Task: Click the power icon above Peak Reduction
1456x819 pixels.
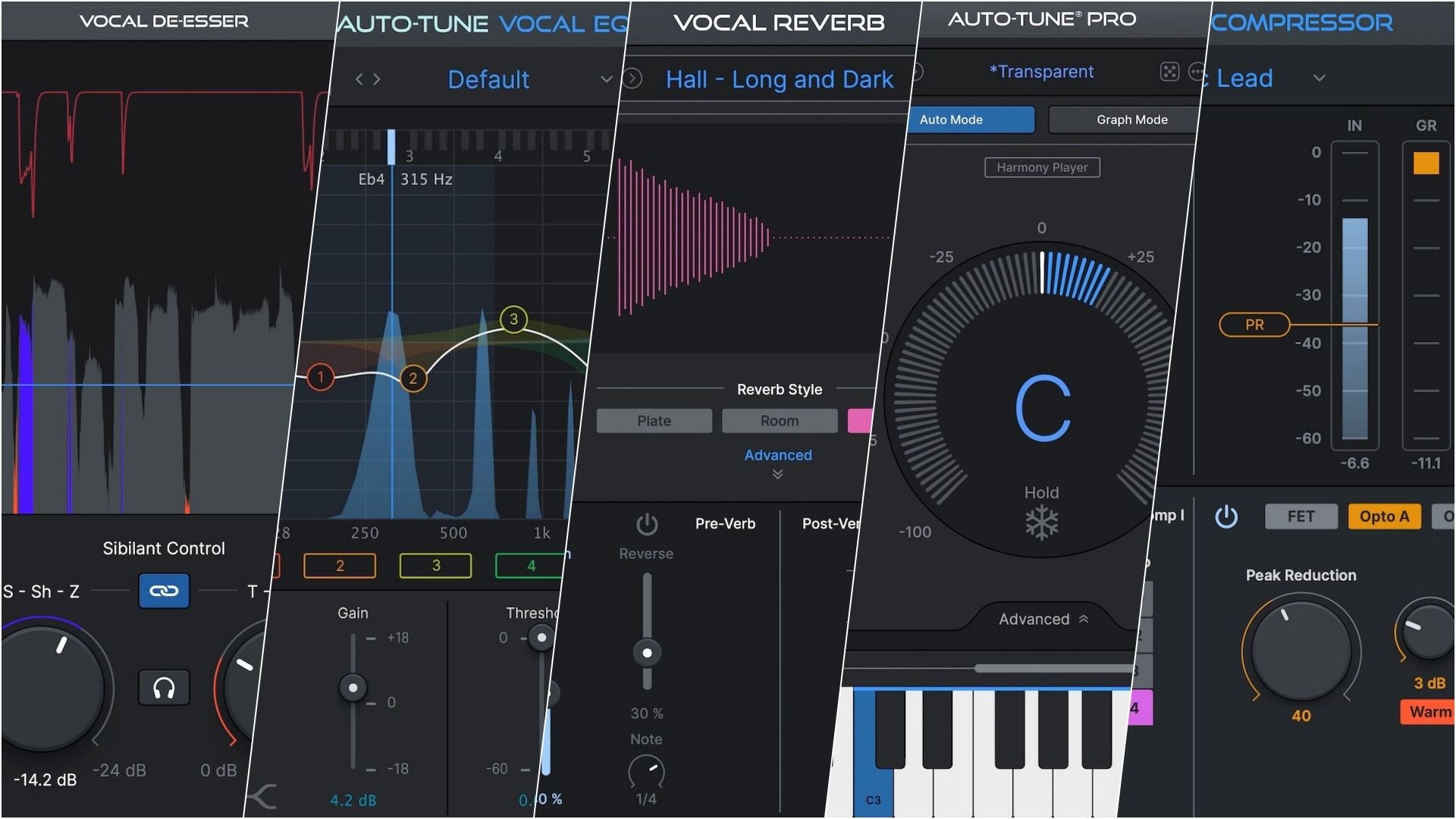Action: pos(1227,516)
